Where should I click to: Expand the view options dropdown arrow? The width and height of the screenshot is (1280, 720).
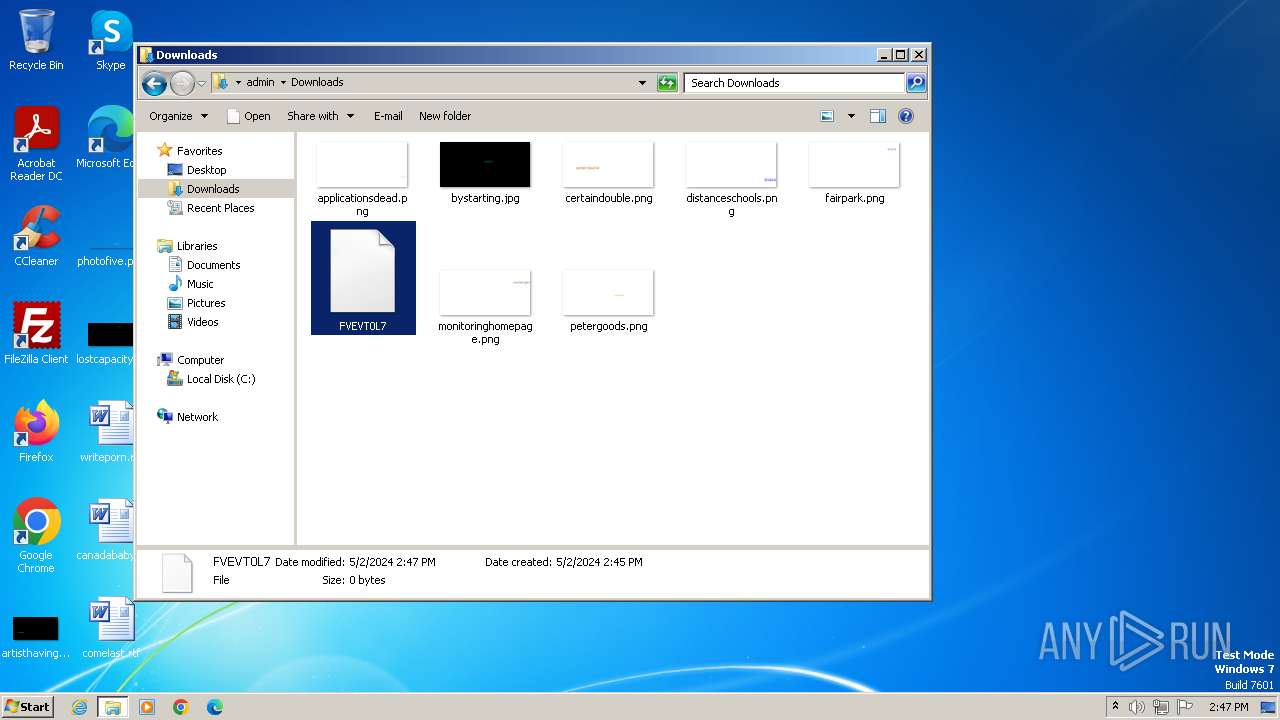pyautogui.click(x=851, y=116)
